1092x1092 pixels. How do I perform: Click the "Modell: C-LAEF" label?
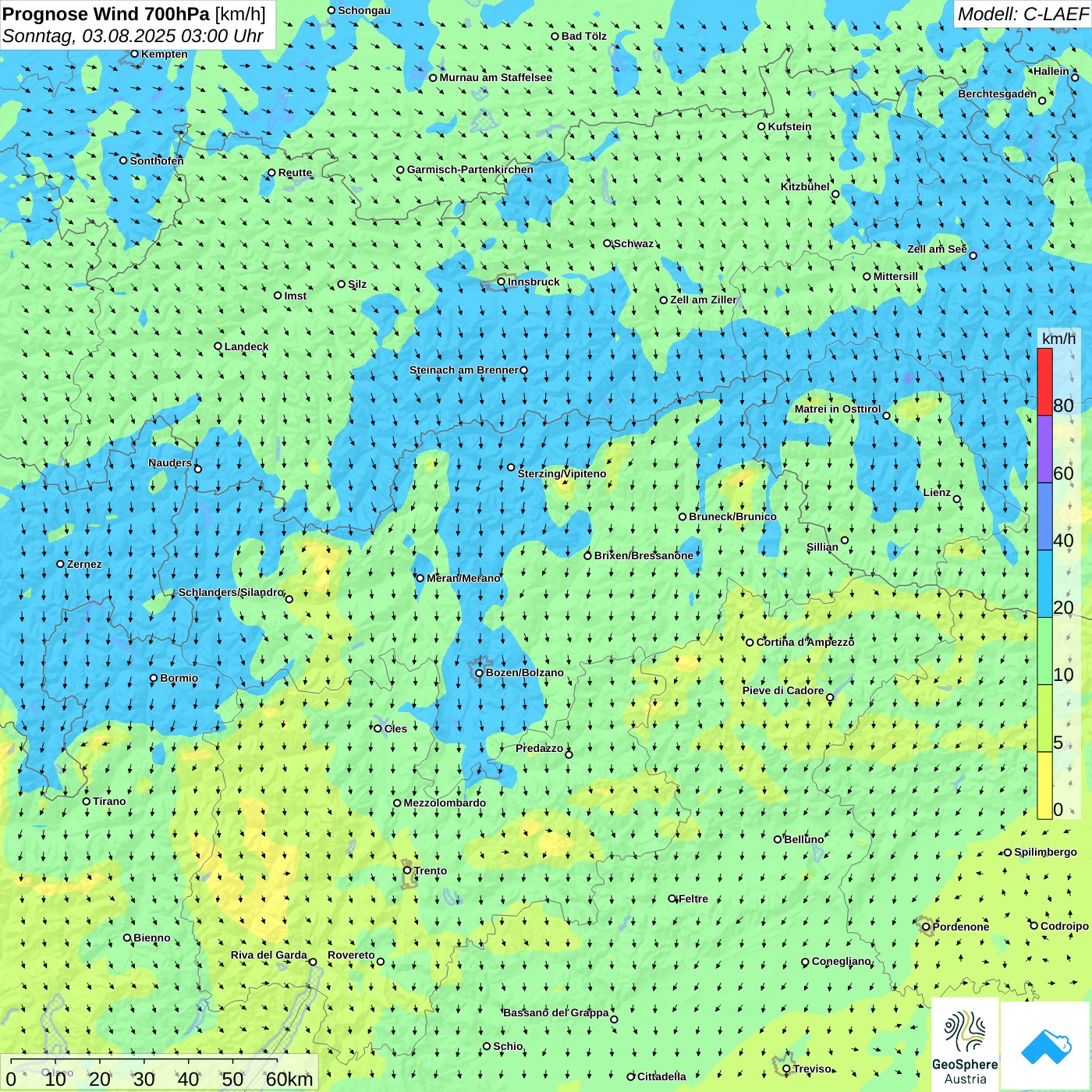tap(1023, 14)
